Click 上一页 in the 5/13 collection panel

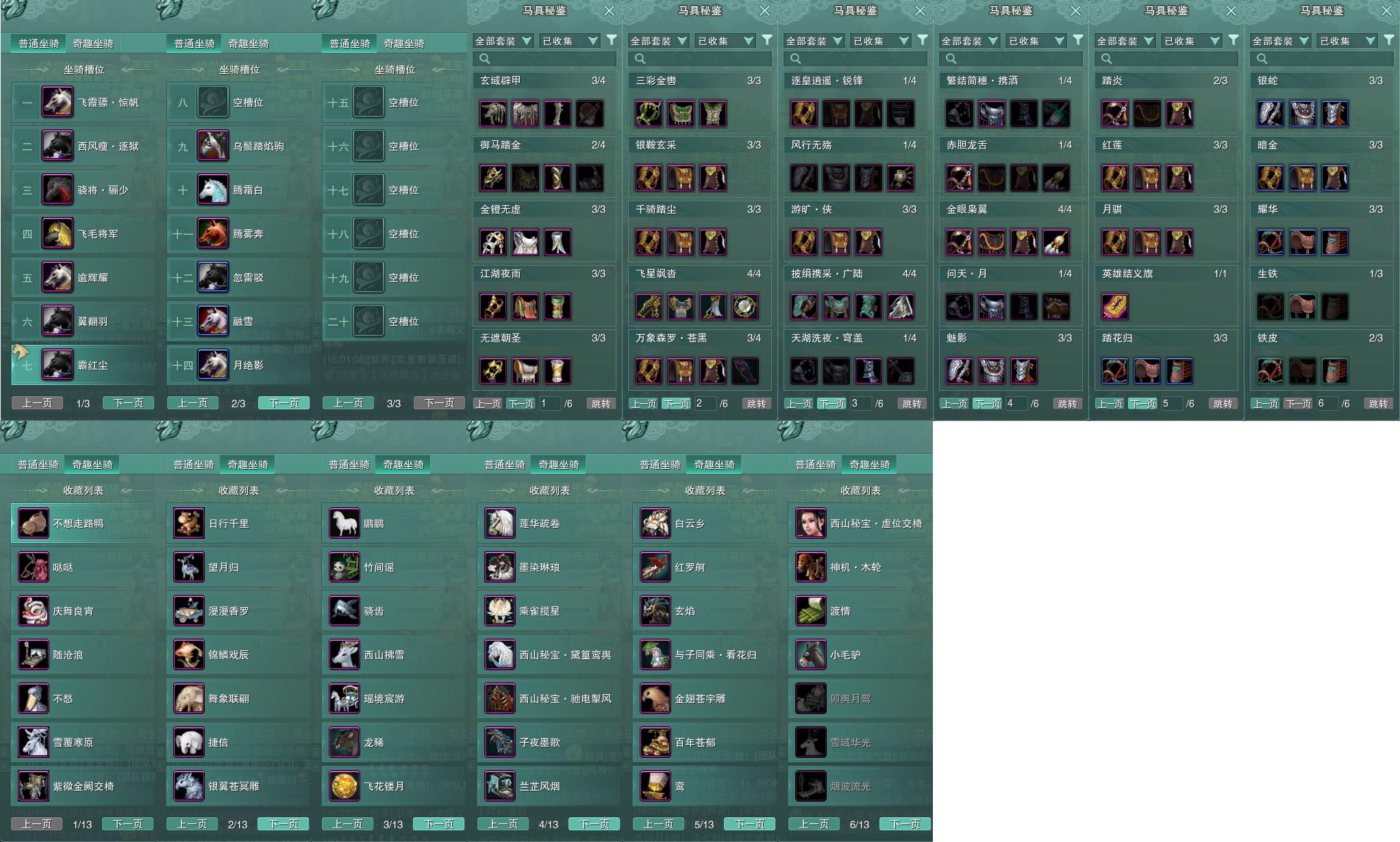pyautogui.click(x=658, y=824)
